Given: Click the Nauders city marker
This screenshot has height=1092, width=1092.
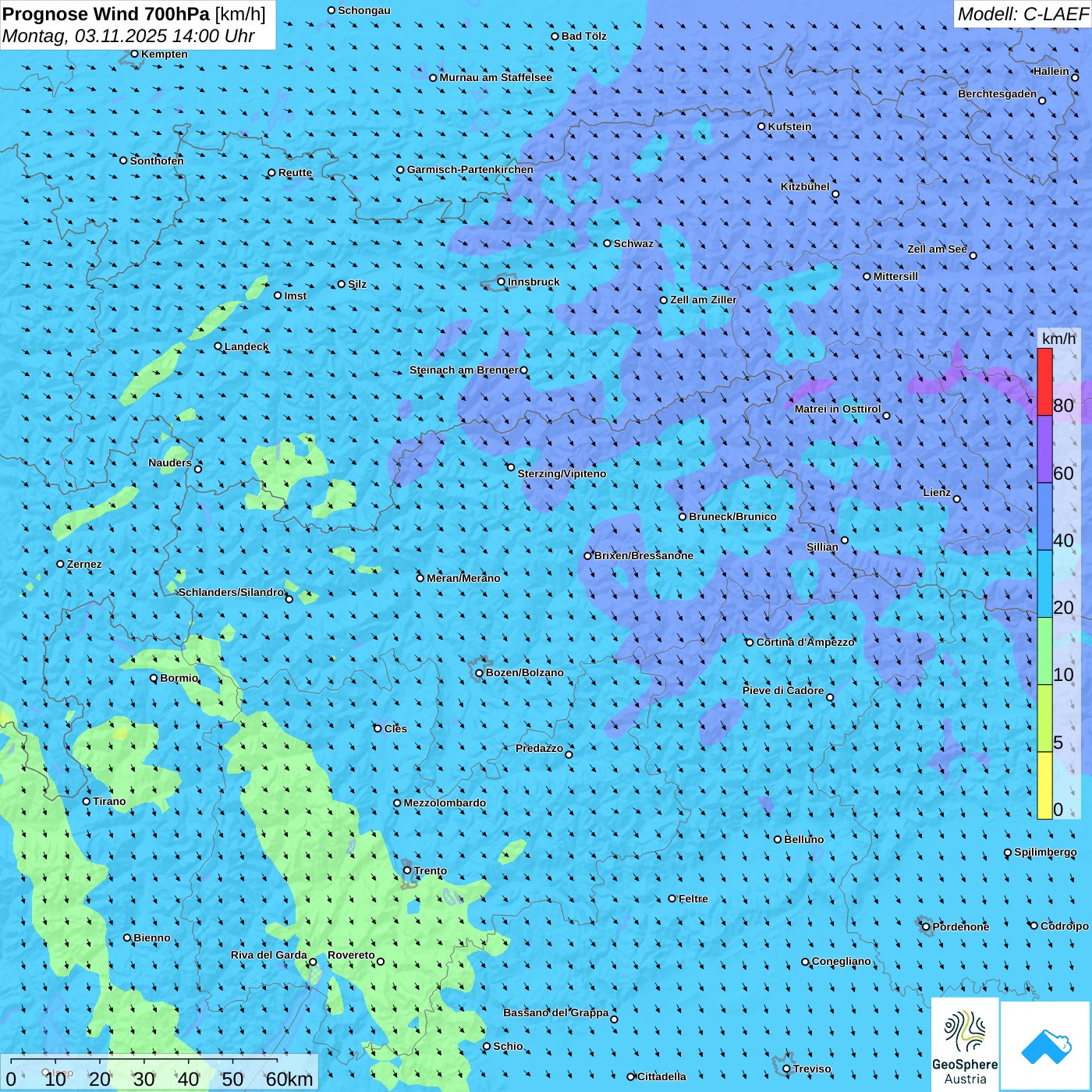Looking at the screenshot, I should (198, 469).
